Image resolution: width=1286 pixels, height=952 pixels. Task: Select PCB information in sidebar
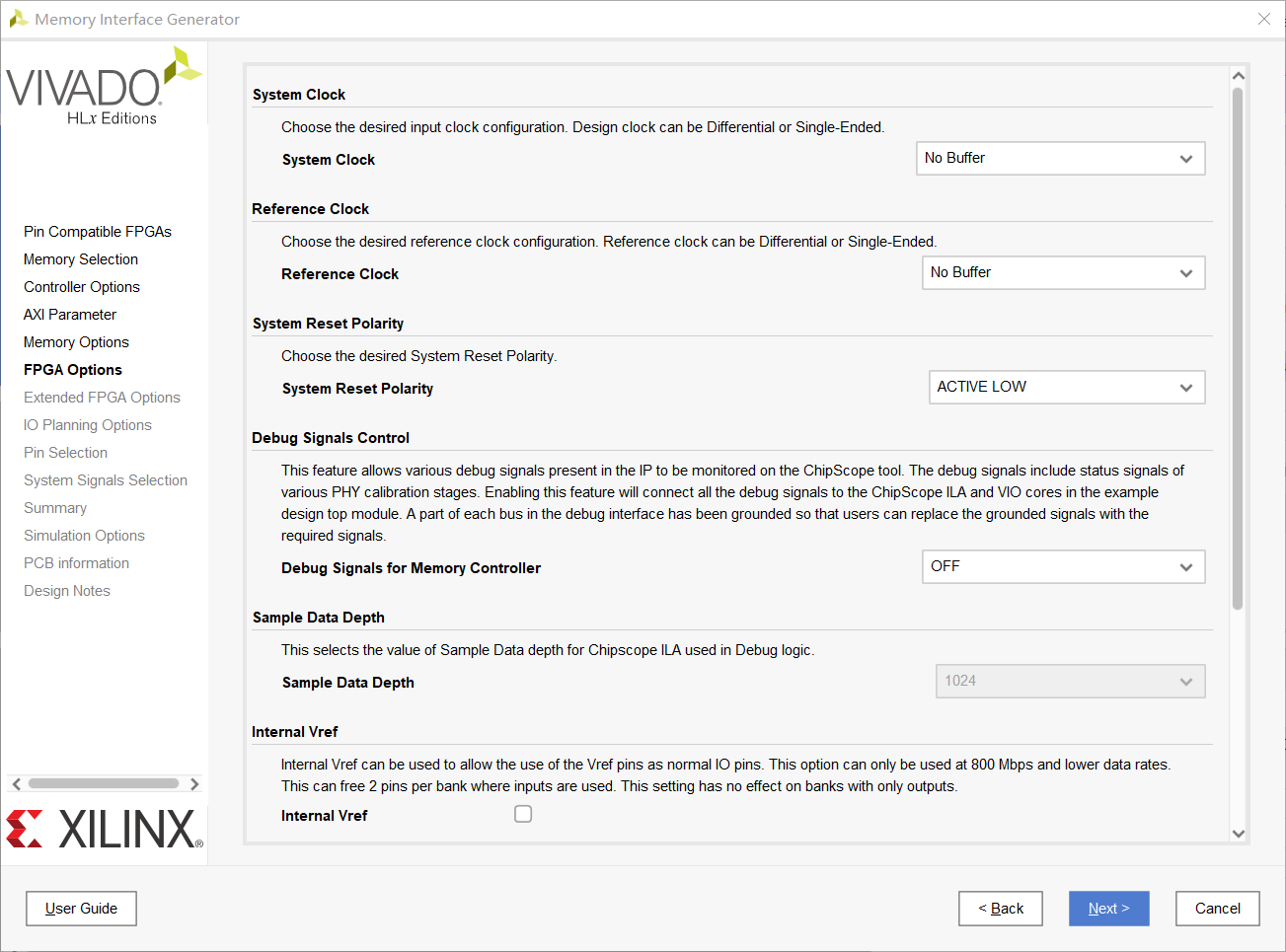[x=76, y=563]
